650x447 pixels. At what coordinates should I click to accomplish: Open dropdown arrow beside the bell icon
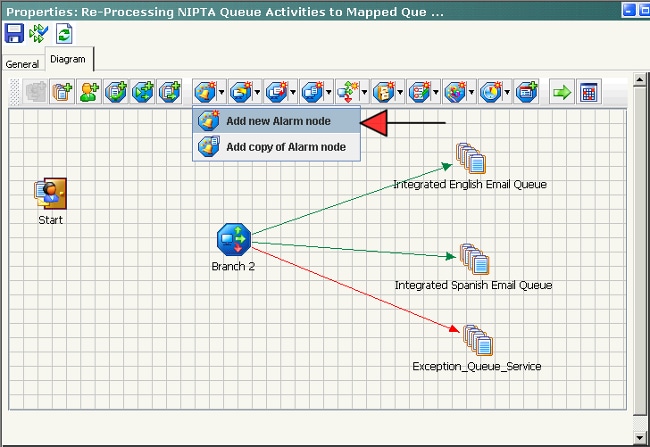pyautogui.click(x=222, y=92)
